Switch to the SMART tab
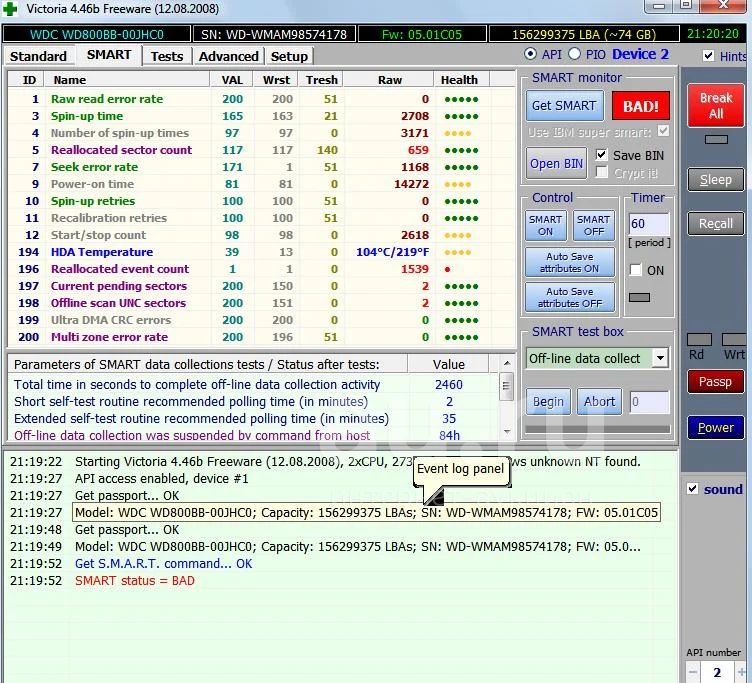The height and width of the screenshot is (683, 752). coord(109,55)
